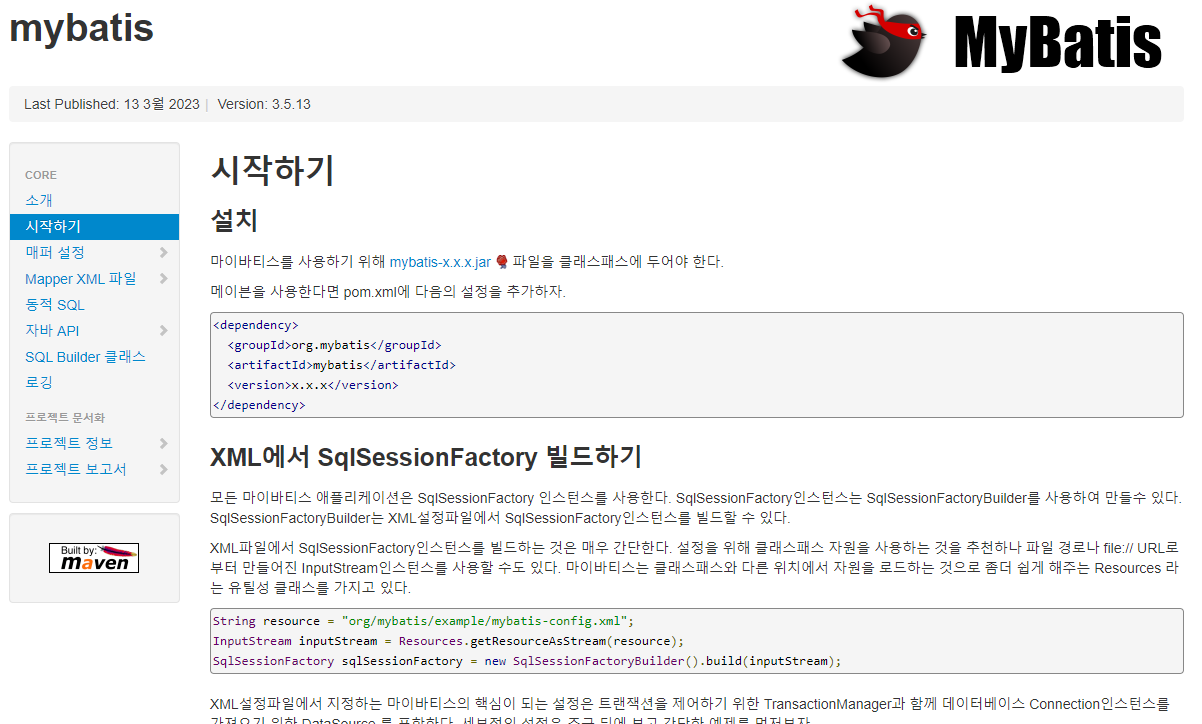The height and width of the screenshot is (724, 1202).
Task: Expand the 프로젝트 보고서 submenu arrow
Action: (x=163, y=469)
